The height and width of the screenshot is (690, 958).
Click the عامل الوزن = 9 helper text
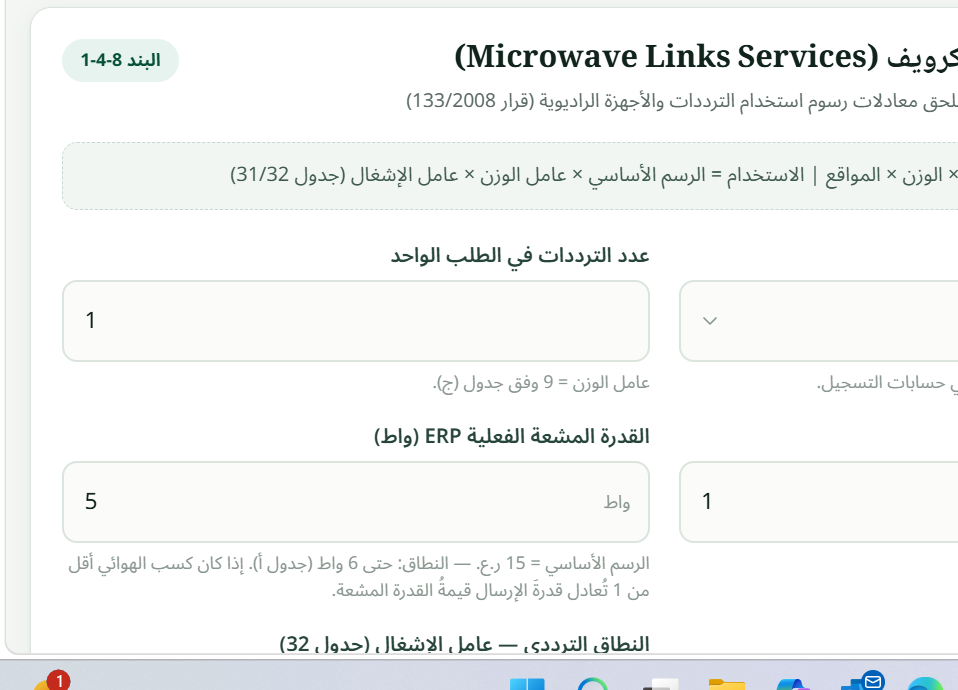click(x=541, y=383)
